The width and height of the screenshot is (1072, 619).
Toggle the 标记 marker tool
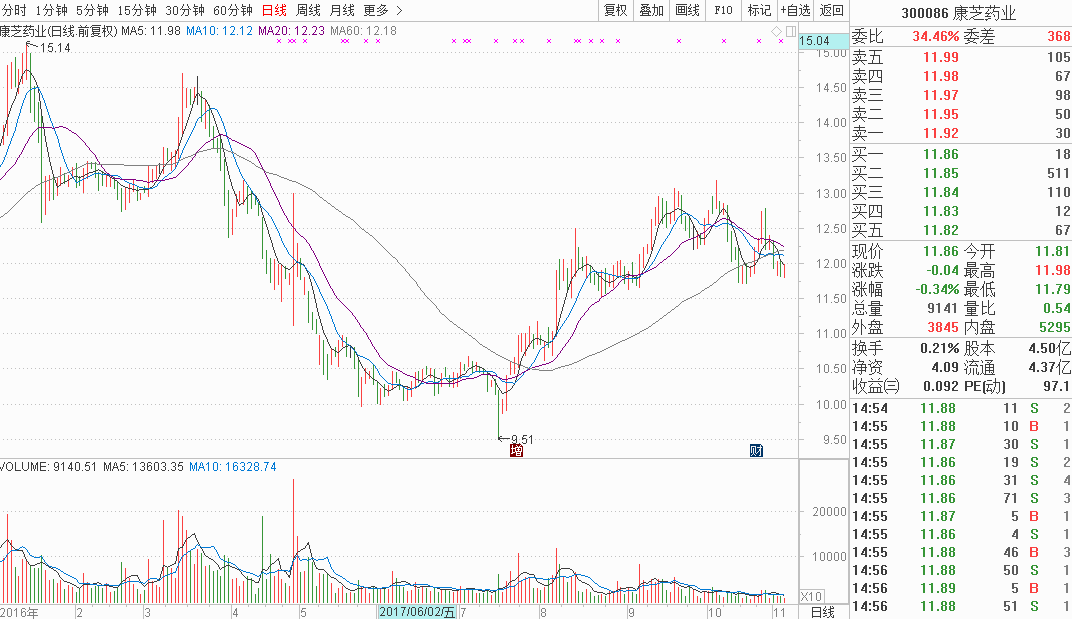[x=759, y=10]
